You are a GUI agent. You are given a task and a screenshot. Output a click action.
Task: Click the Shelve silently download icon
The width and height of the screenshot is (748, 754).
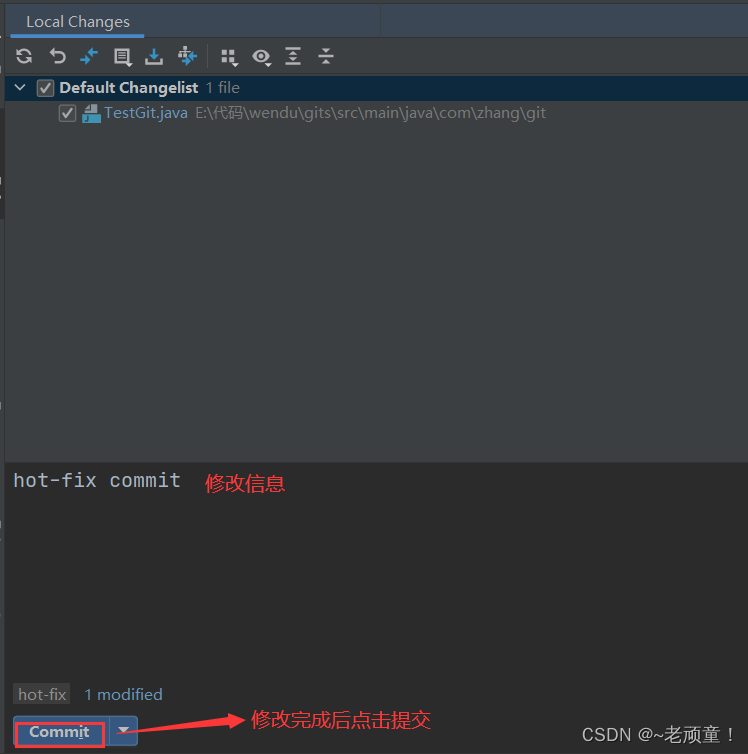[154, 56]
